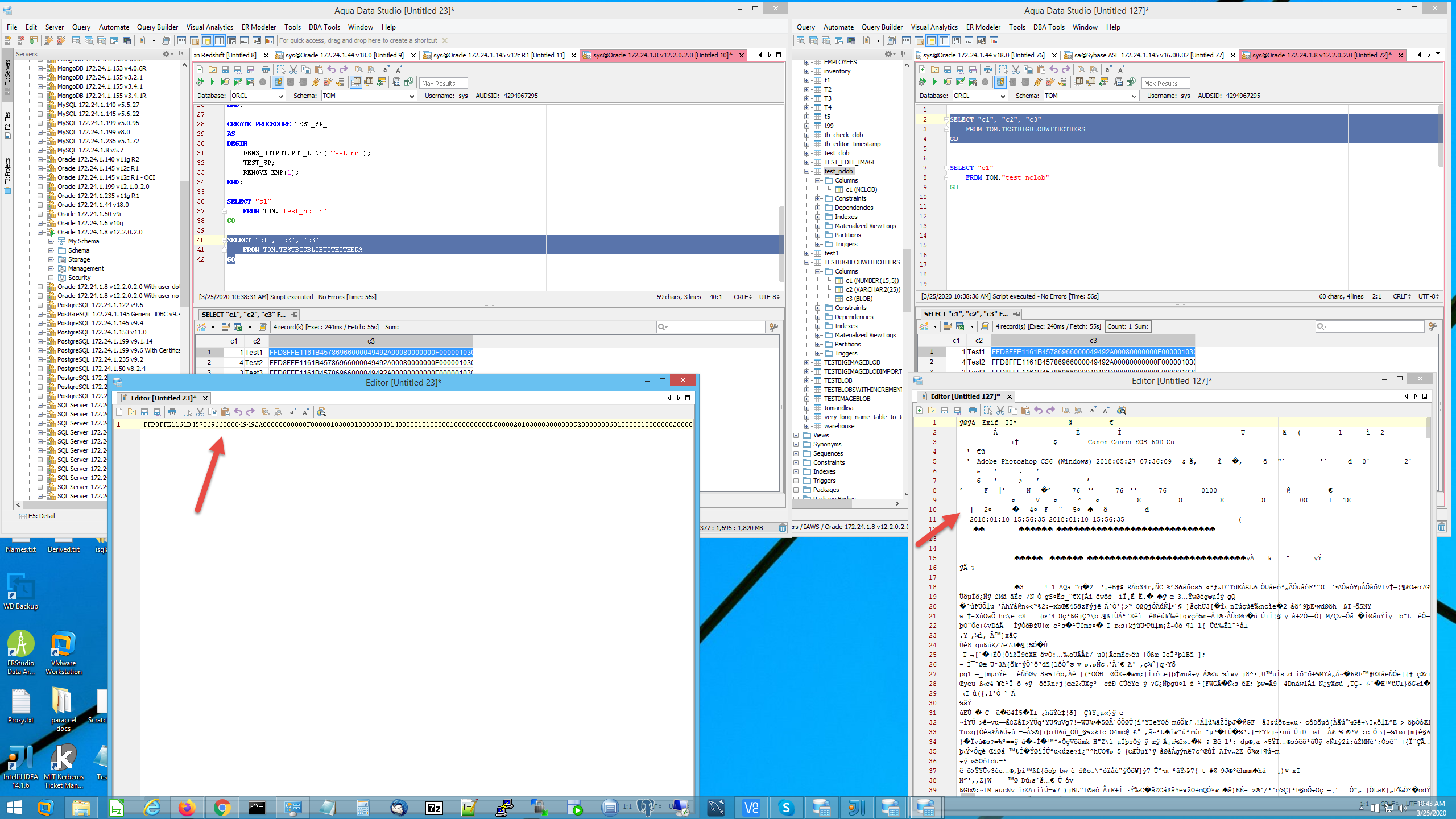The image size is (1456, 819).
Task: Click the pin icon beside left results search box
Action: [x=773, y=327]
